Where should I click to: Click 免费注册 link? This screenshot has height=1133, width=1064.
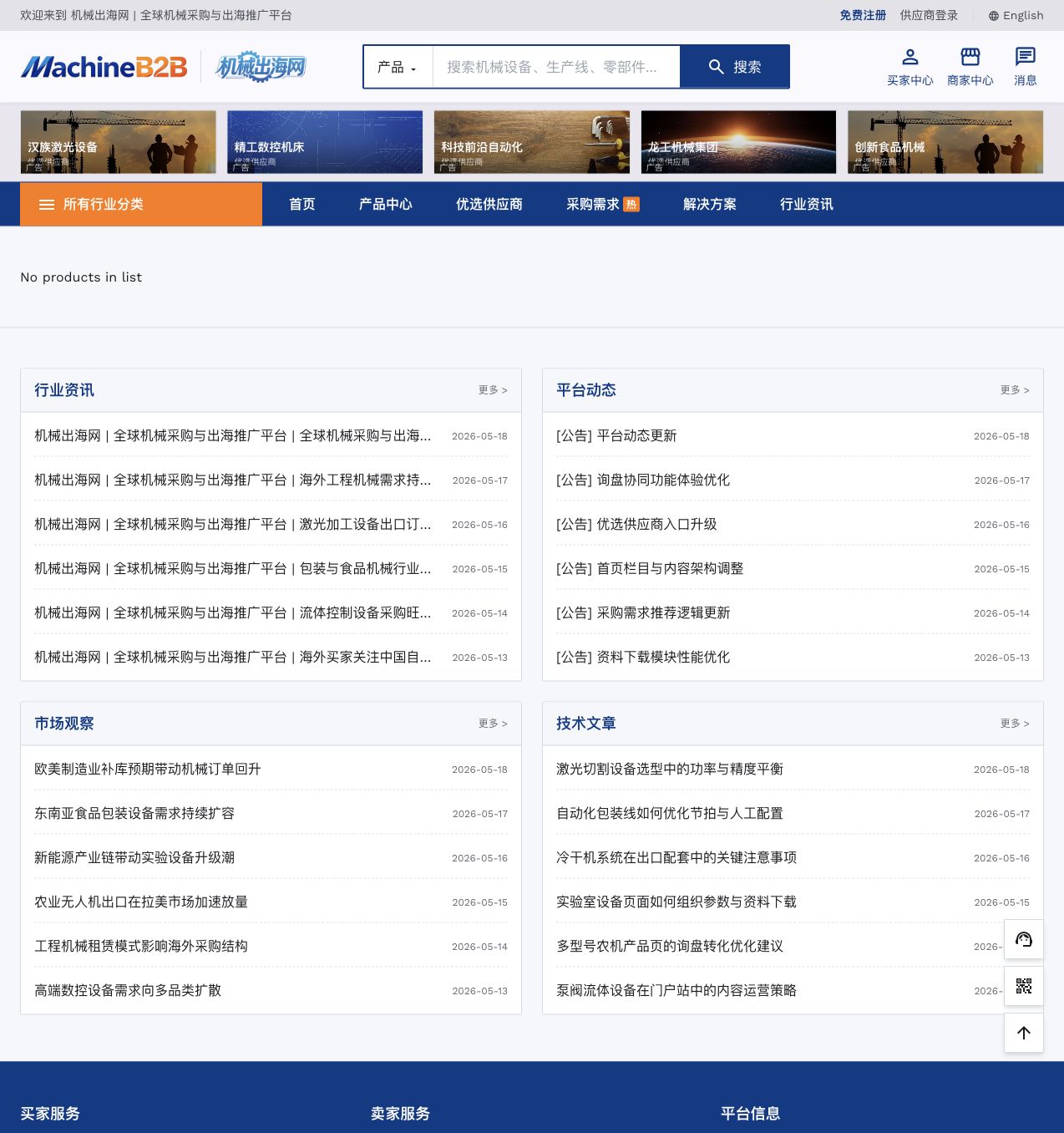[863, 16]
